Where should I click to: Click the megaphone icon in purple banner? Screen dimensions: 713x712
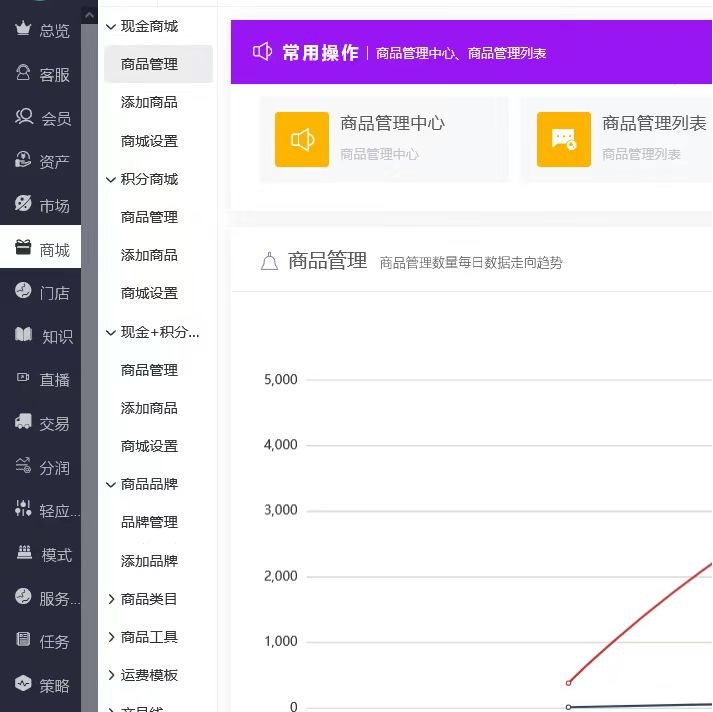(x=262, y=52)
